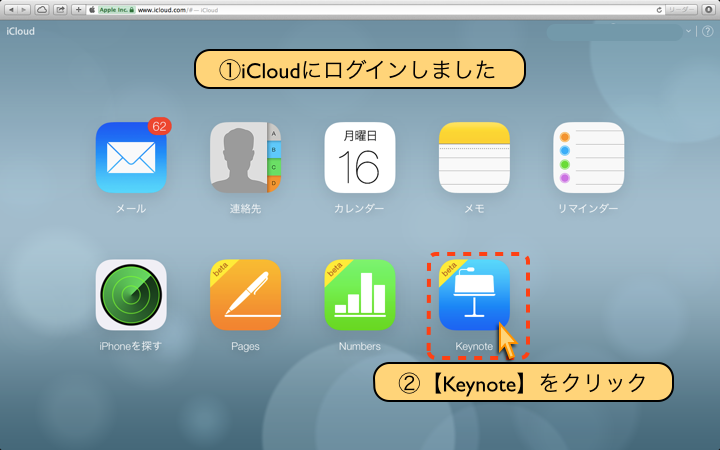
Task: Open the Keynote beta app
Action: 474,295
